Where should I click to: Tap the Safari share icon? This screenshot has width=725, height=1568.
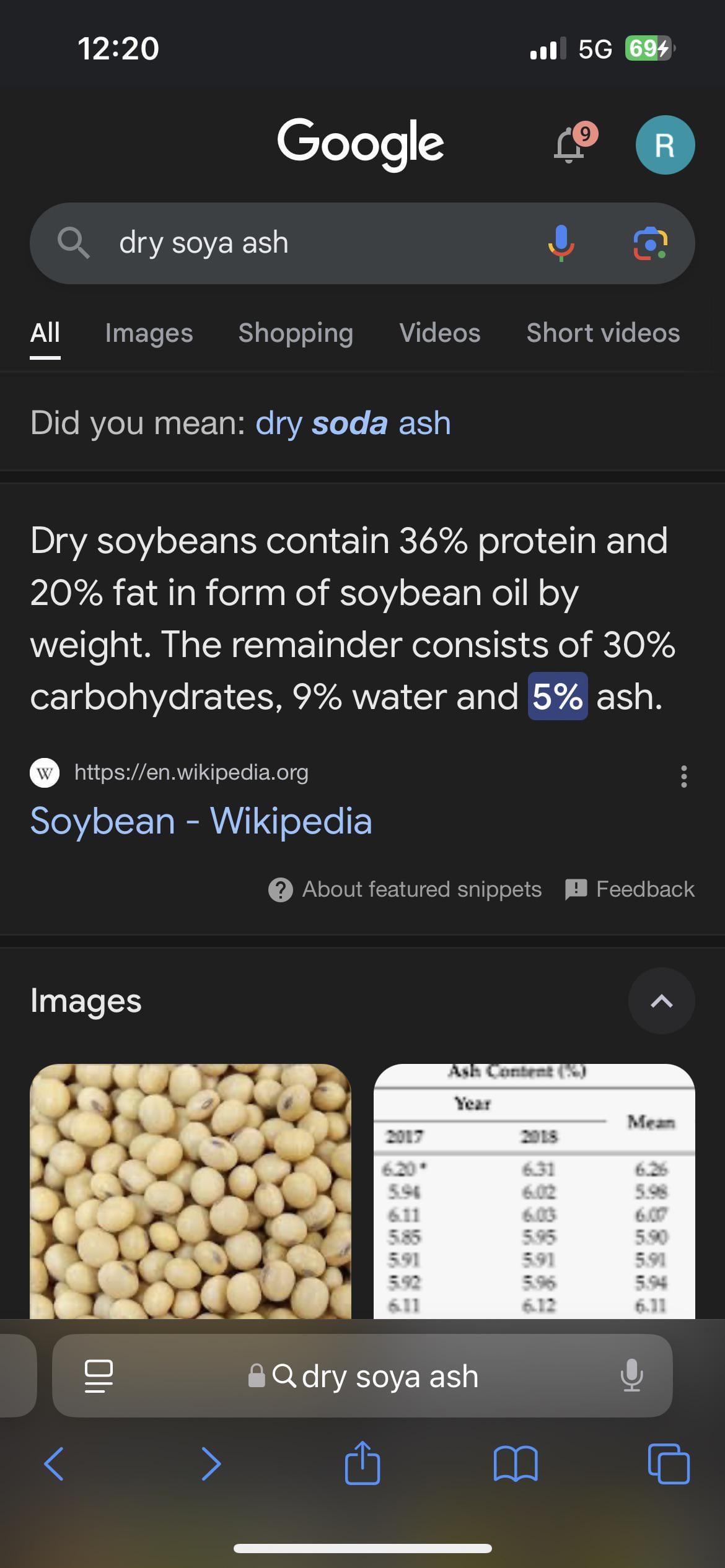pyautogui.click(x=362, y=1463)
